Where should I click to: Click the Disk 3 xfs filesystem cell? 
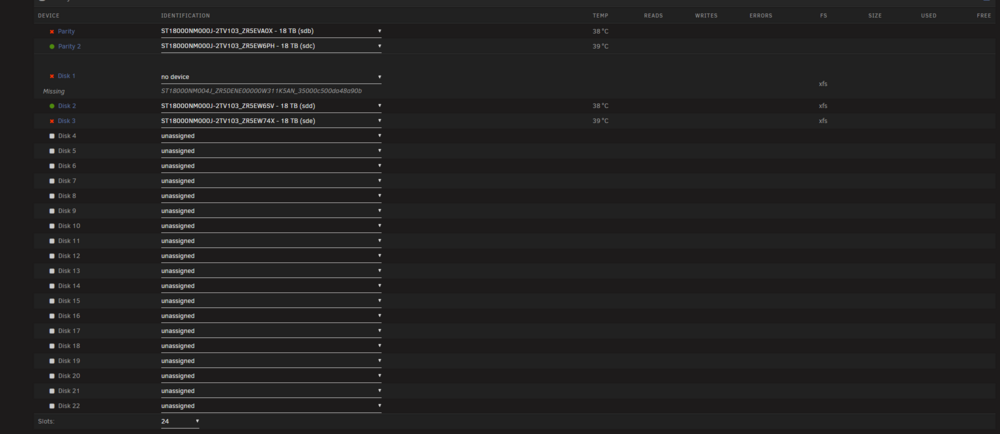(823, 121)
